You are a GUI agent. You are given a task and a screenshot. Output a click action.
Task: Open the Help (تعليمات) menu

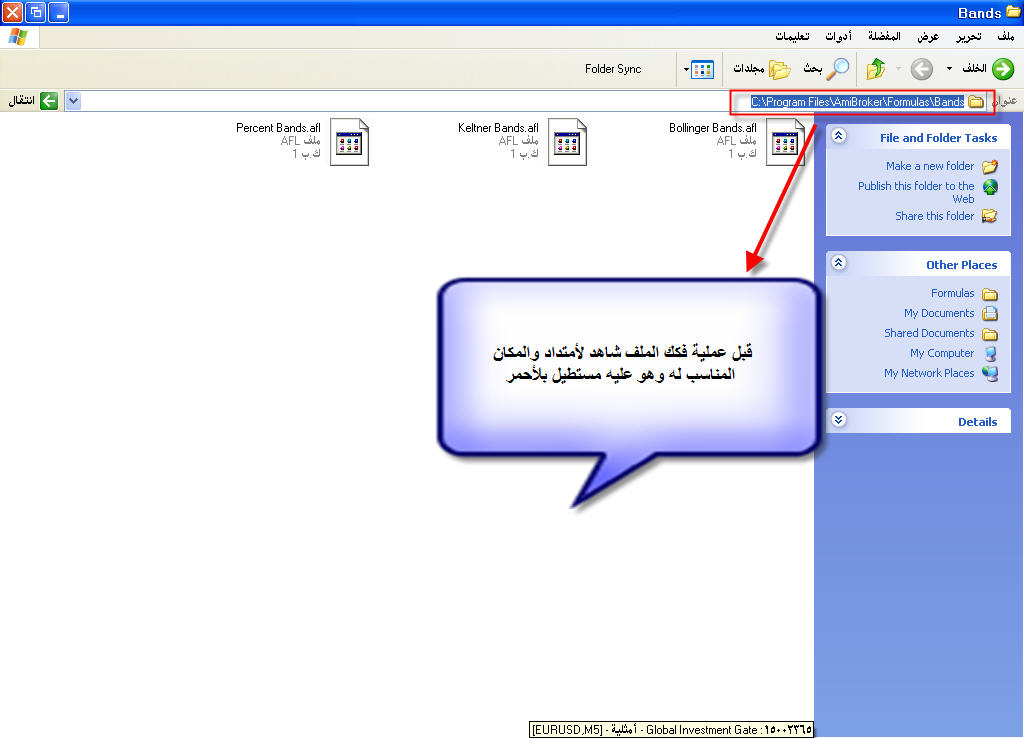coord(792,36)
